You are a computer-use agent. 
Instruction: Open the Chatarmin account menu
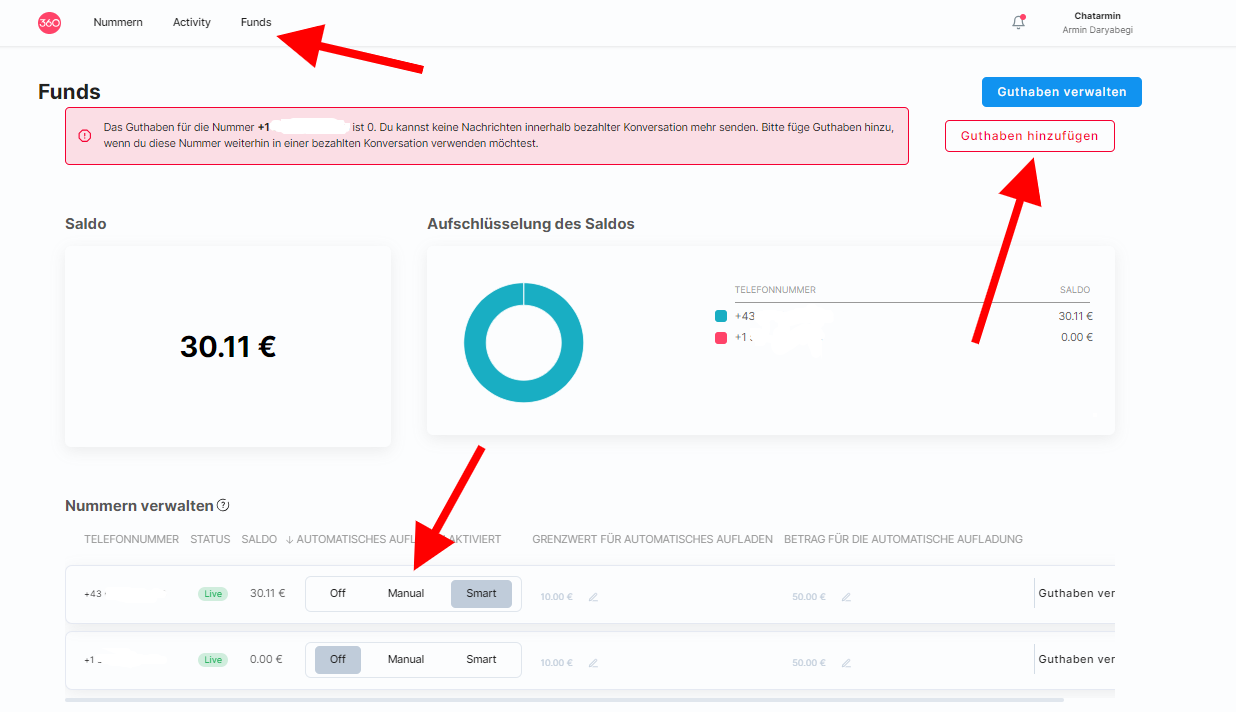coord(1097,22)
